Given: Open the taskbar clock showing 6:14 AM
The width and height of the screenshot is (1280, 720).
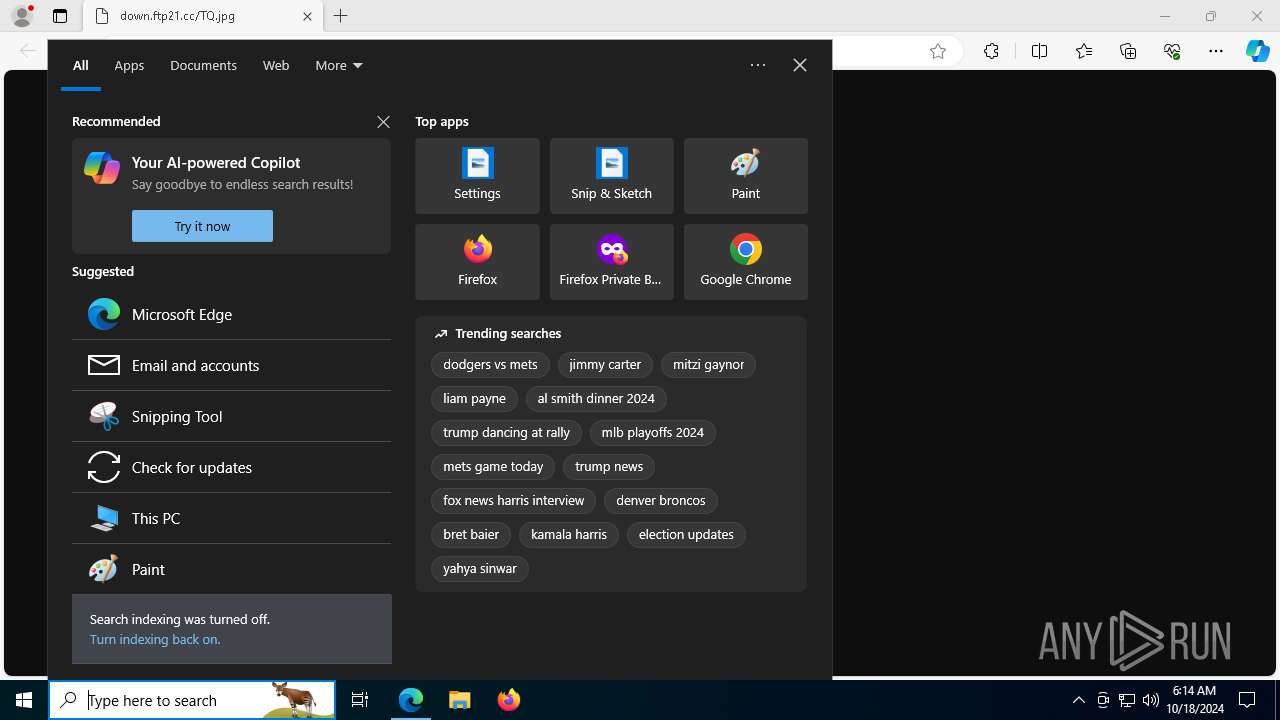Looking at the screenshot, I should tap(1194, 700).
